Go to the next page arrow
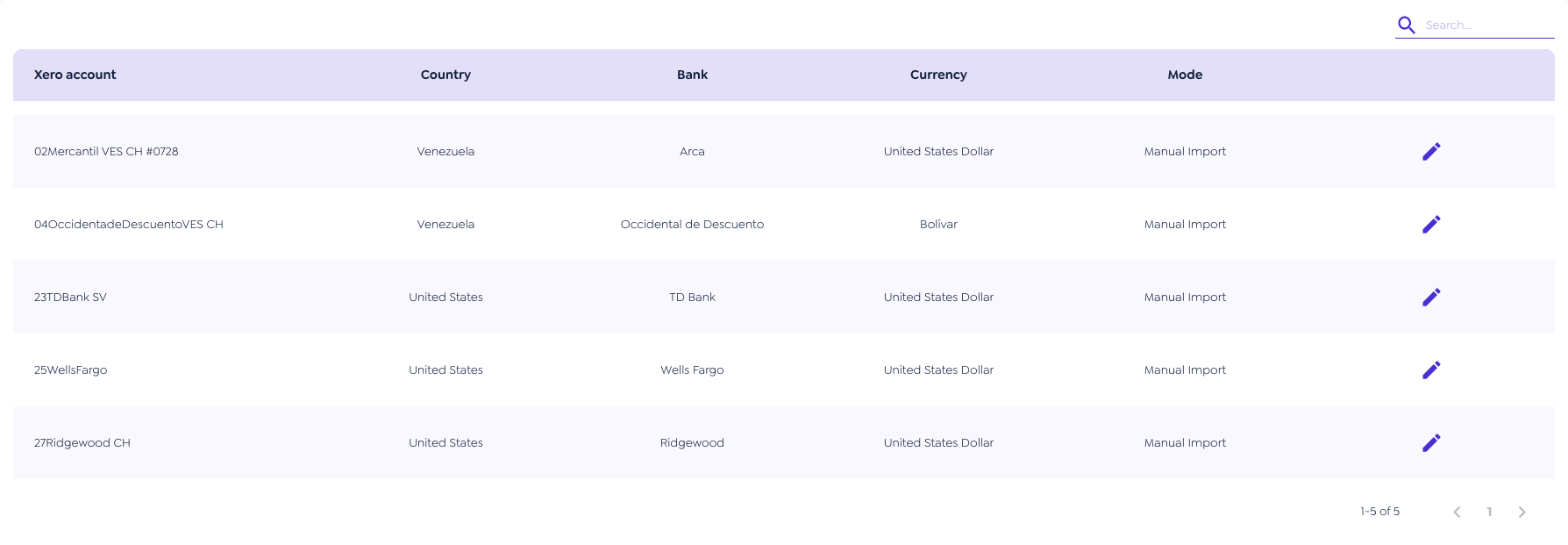Viewport: 1568px width, 545px height. click(x=1522, y=512)
